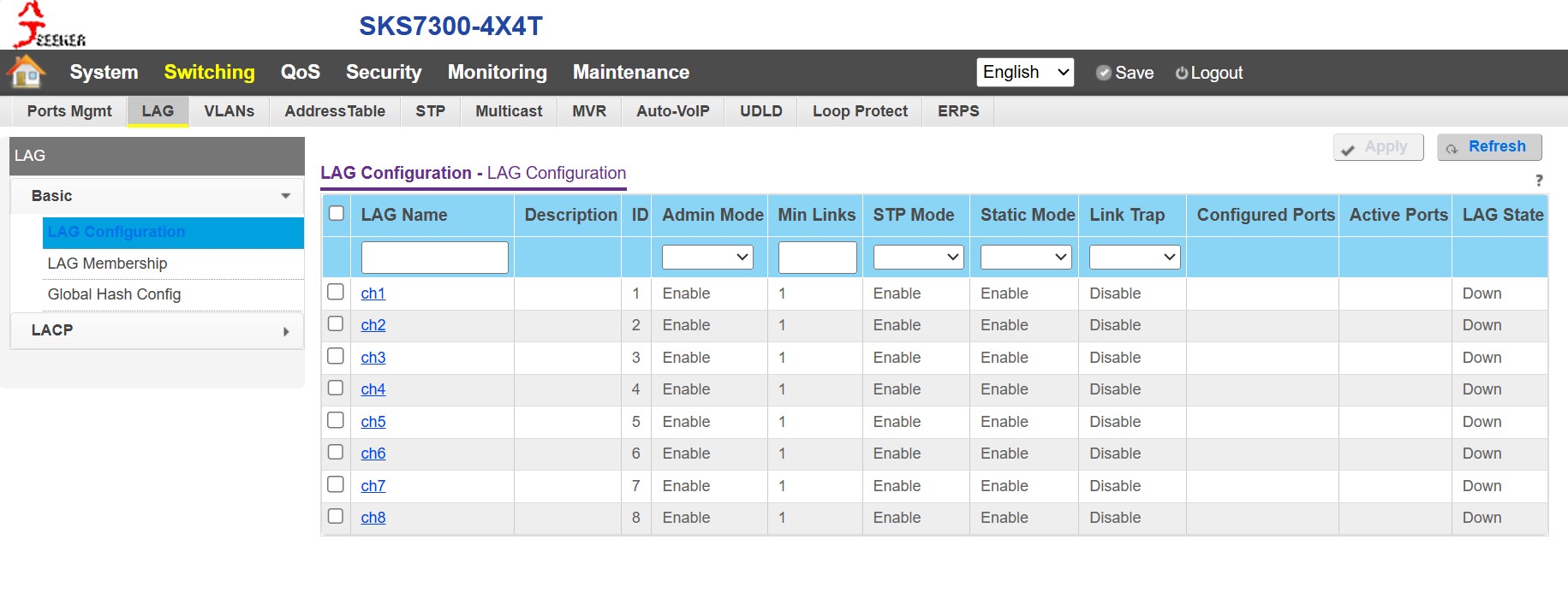The image size is (1568, 599).
Task: Select the ch5 row checkbox
Action: click(x=336, y=420)
